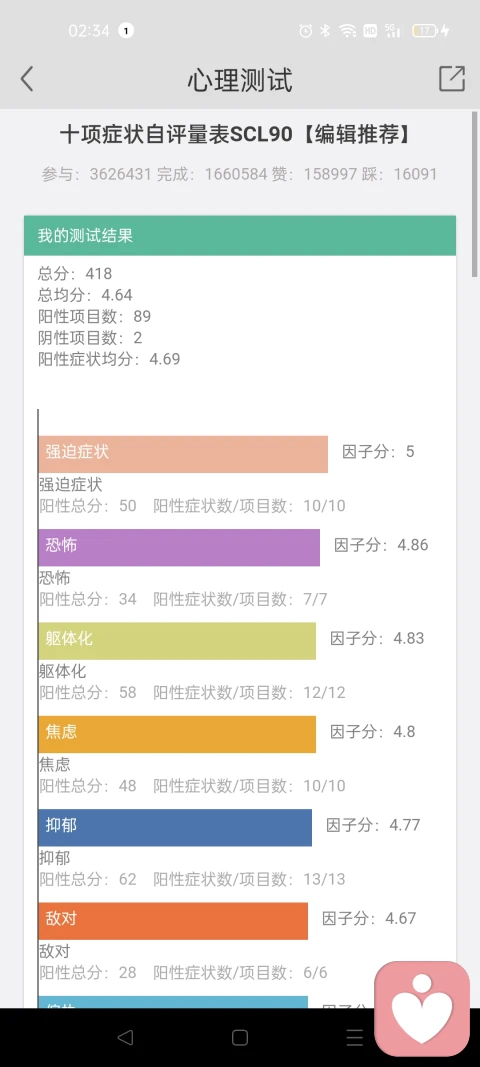
Task: Select the 恐怖 purple bar
Action: 179,547
